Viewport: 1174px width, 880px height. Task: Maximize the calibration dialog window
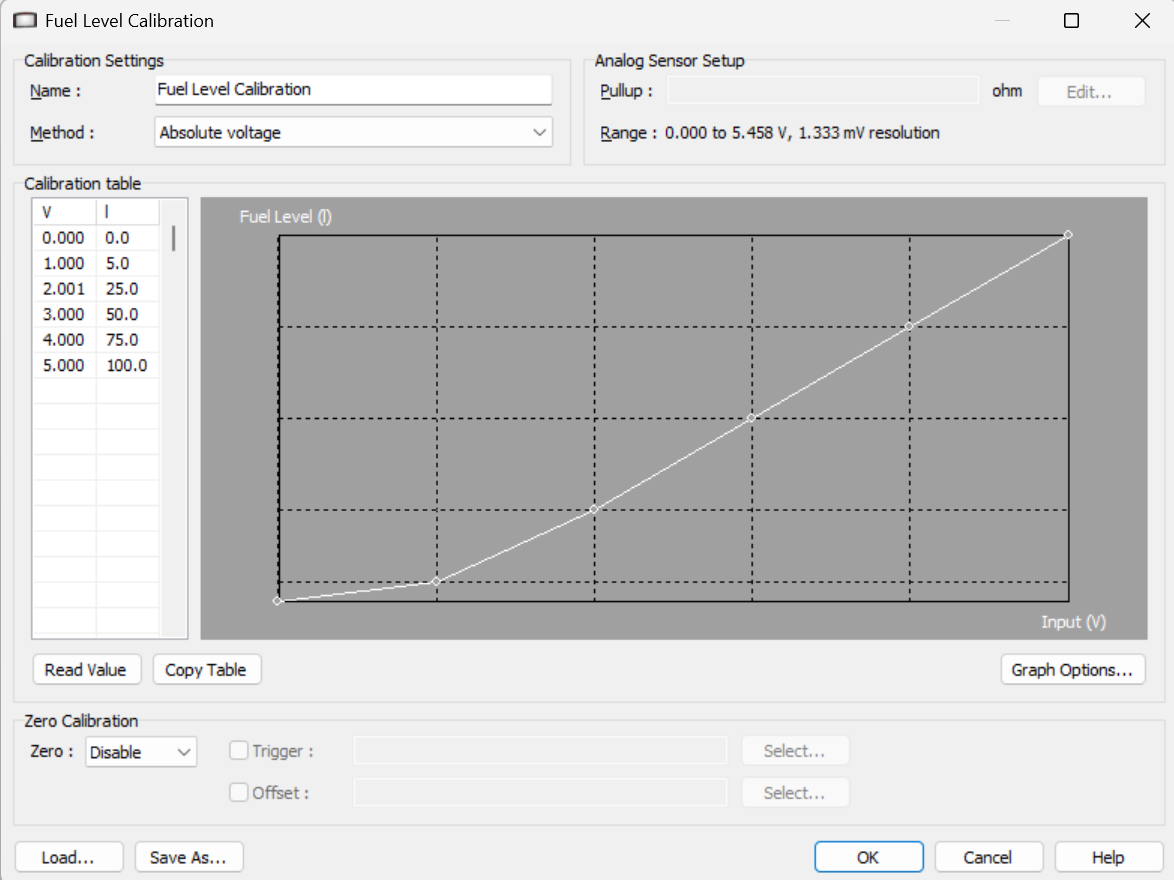pos(1071,21)
